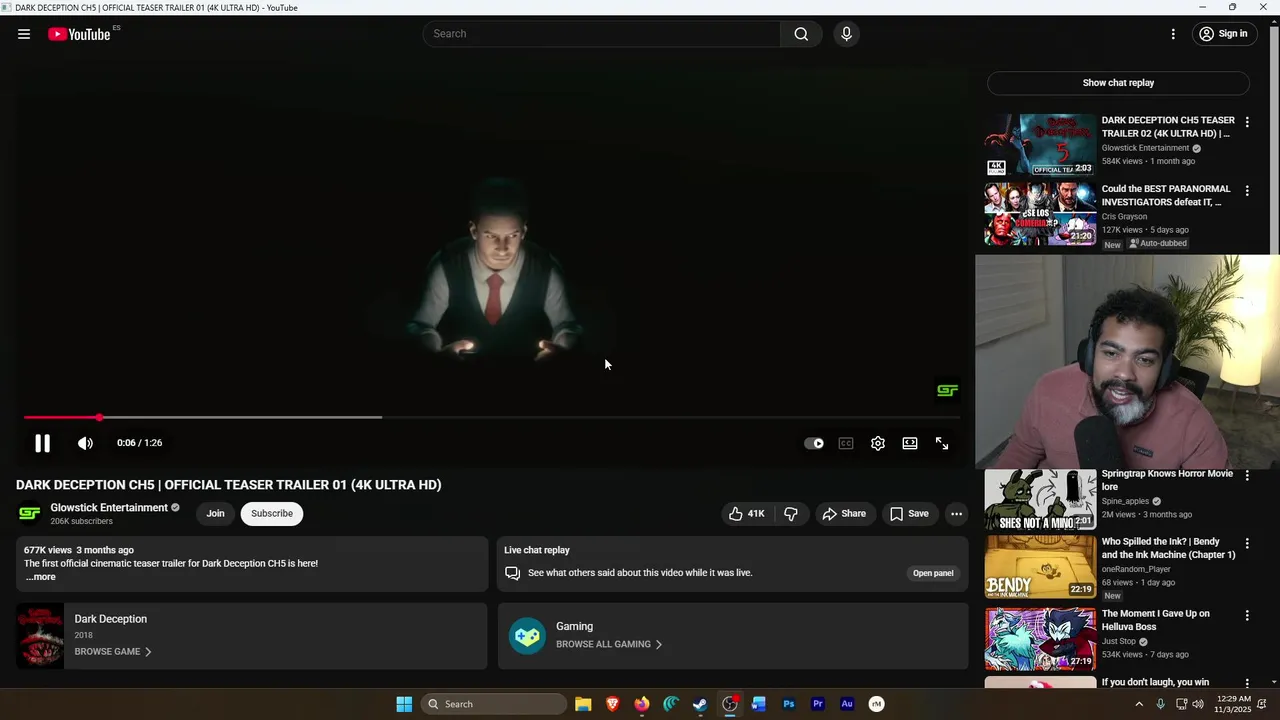This screenshot has width=1280, height=720.
Task: Click the Spine_apples channel name
Action: pos(1125,501)
